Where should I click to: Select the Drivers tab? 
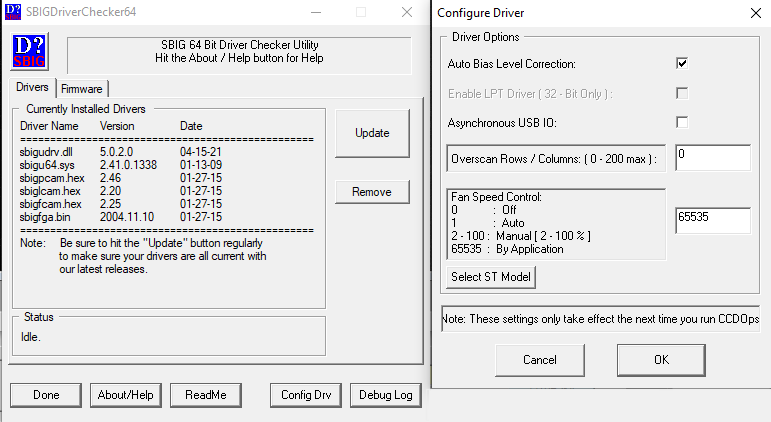[x=32, y=87]
